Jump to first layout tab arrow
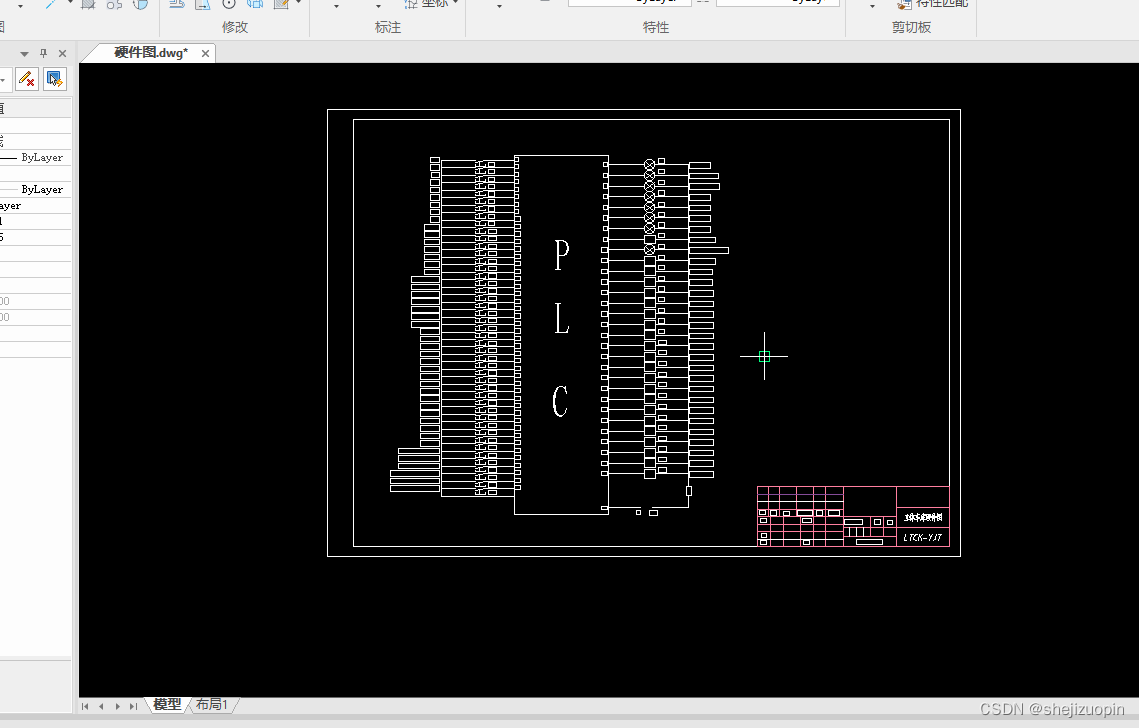Screen dimensions: 1139x728 (85, 705)
